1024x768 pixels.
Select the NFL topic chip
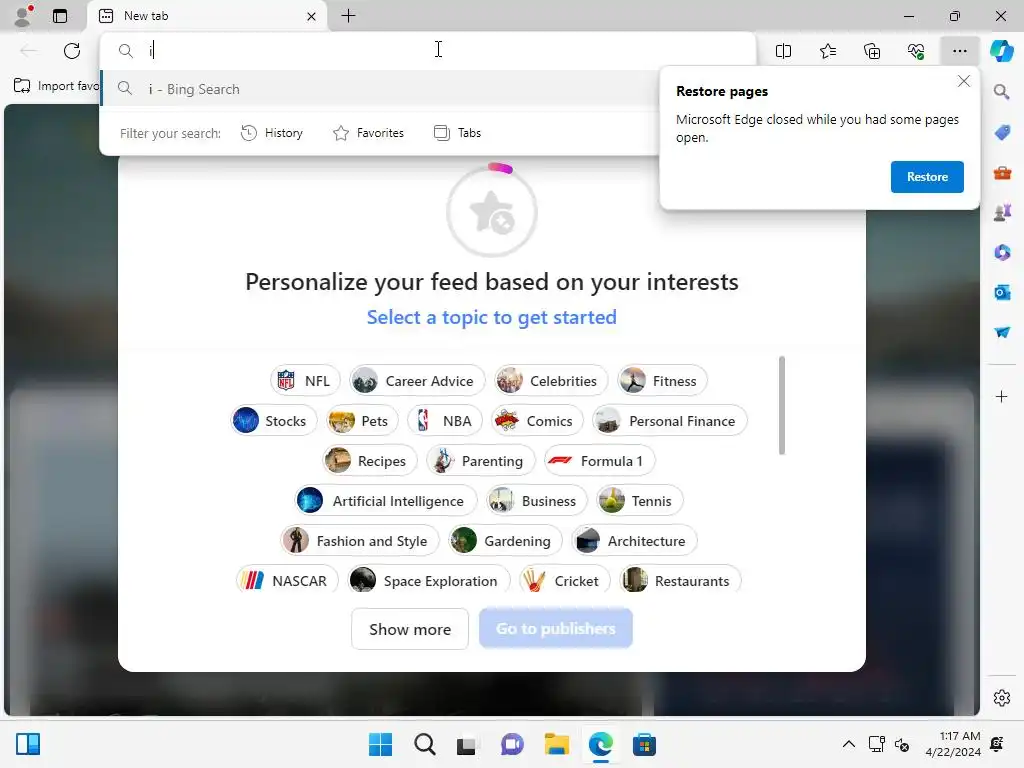(x=305, y=381)
